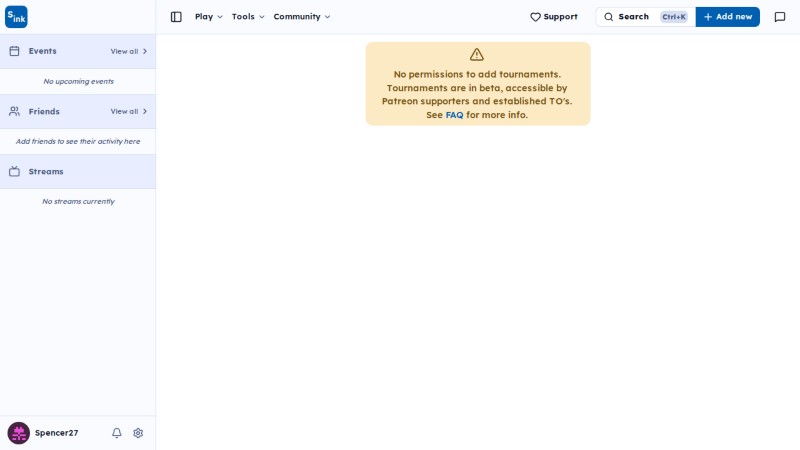Image resolution: width=800 pixels, height=450 pixels.
Task: Click 'Add friends to see their activity here'
Action: [78, 141]
